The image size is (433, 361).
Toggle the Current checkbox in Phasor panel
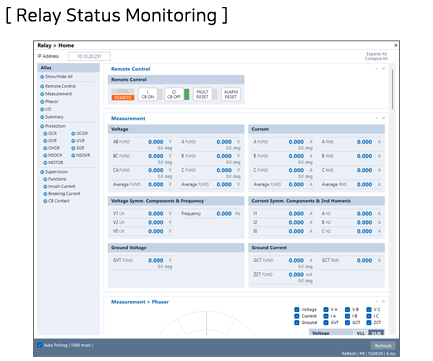coord(297,316)
